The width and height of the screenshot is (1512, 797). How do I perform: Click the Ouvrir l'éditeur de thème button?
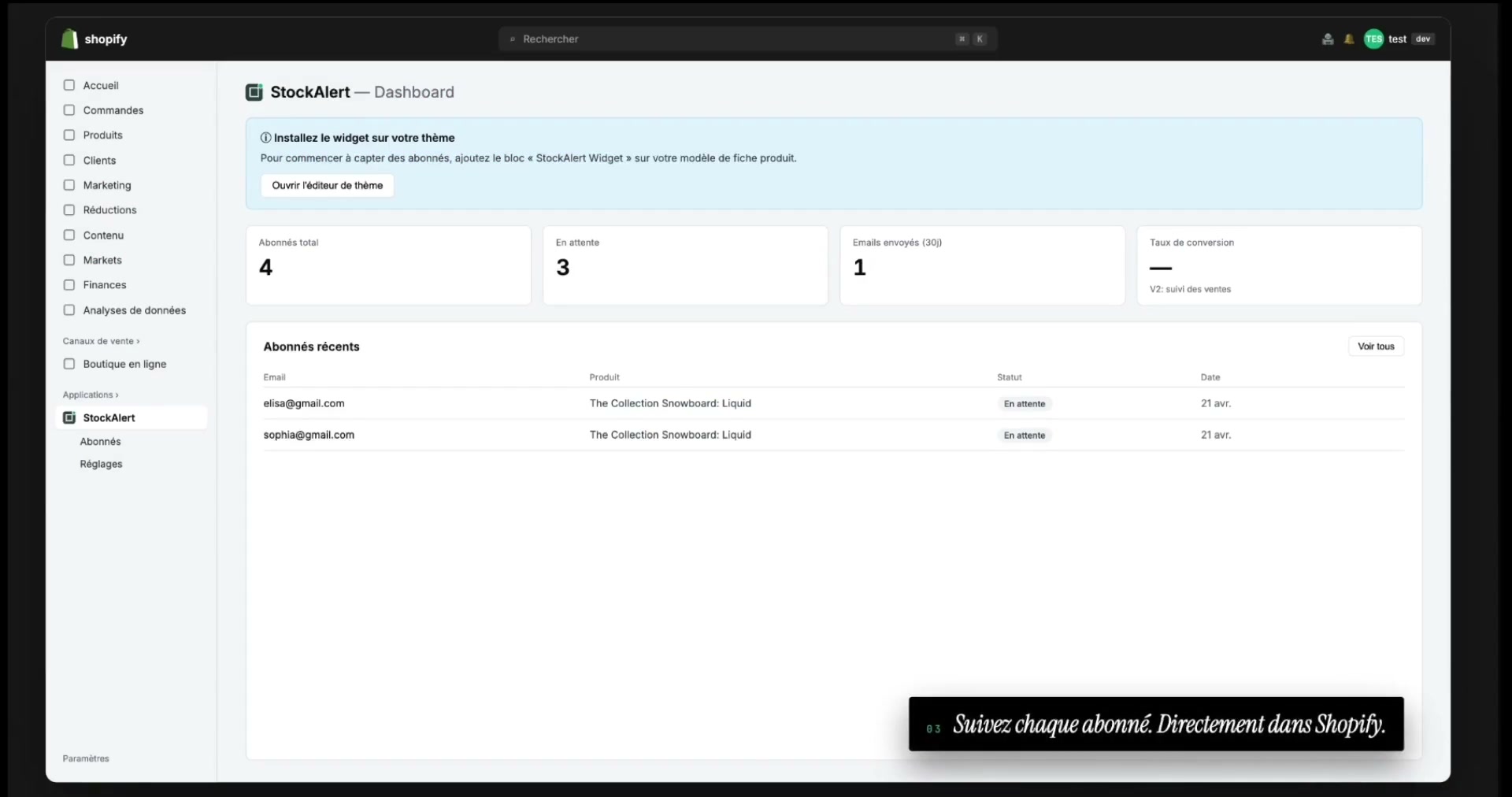[x=328, y=186]
